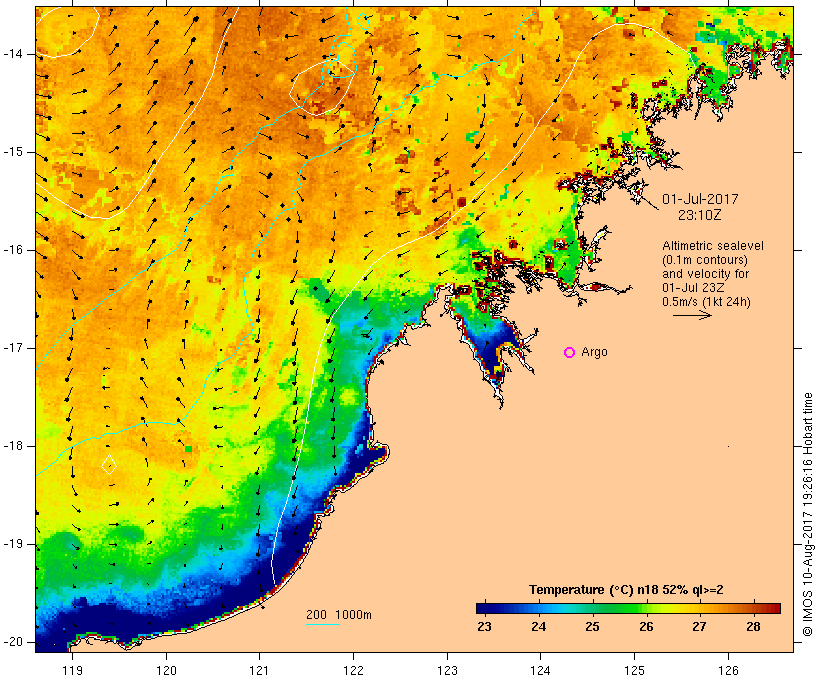Click the Temperature colorbar title
The width and height of the screenshot is (820, 680).
(626, 590)
